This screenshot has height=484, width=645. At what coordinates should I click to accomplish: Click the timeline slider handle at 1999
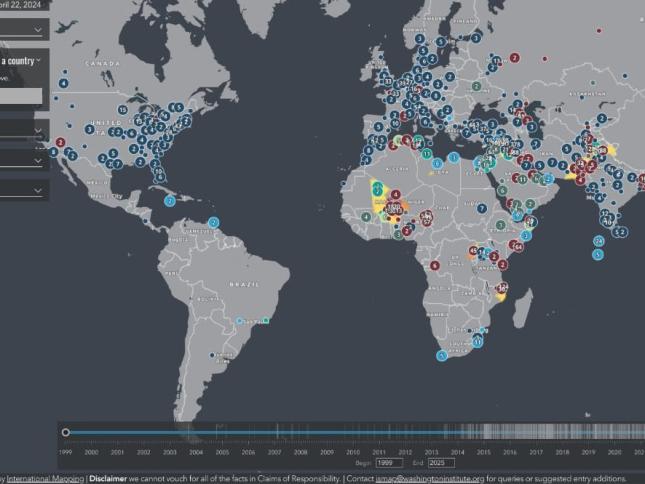coord(66,433)
